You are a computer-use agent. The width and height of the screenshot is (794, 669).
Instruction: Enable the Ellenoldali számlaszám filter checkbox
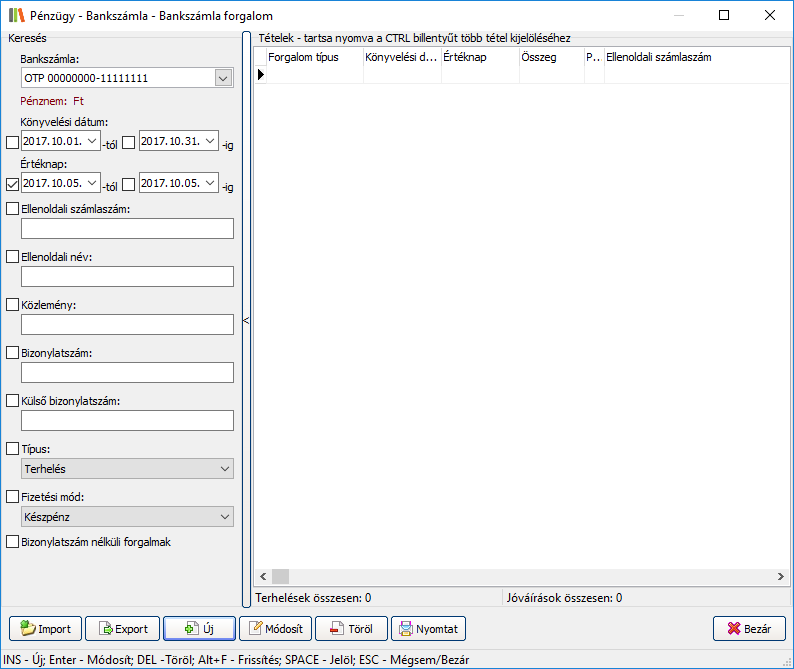pyautogui.click(x=13, y=209)
